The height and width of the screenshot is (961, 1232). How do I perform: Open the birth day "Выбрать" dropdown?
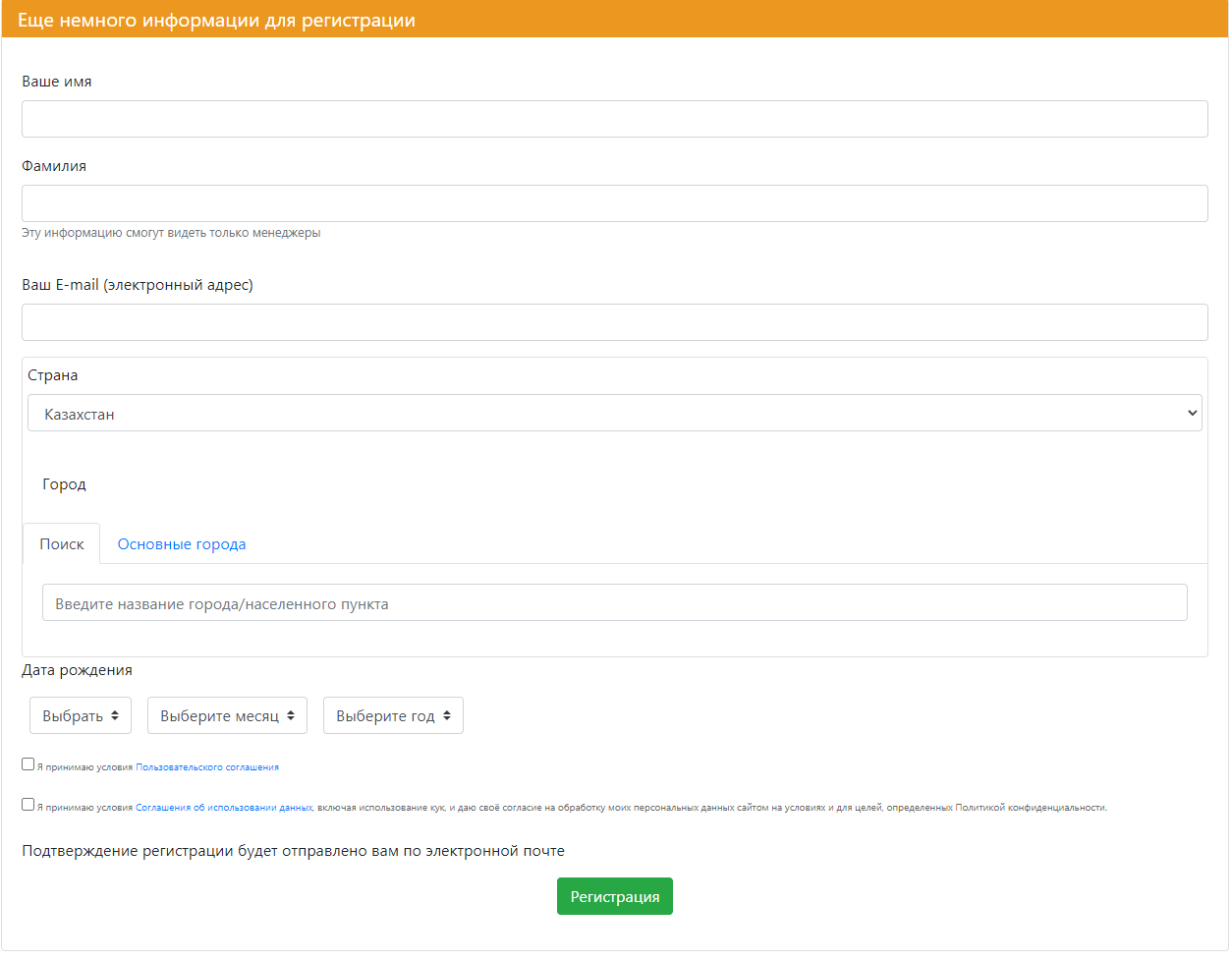tap(81, 715)
